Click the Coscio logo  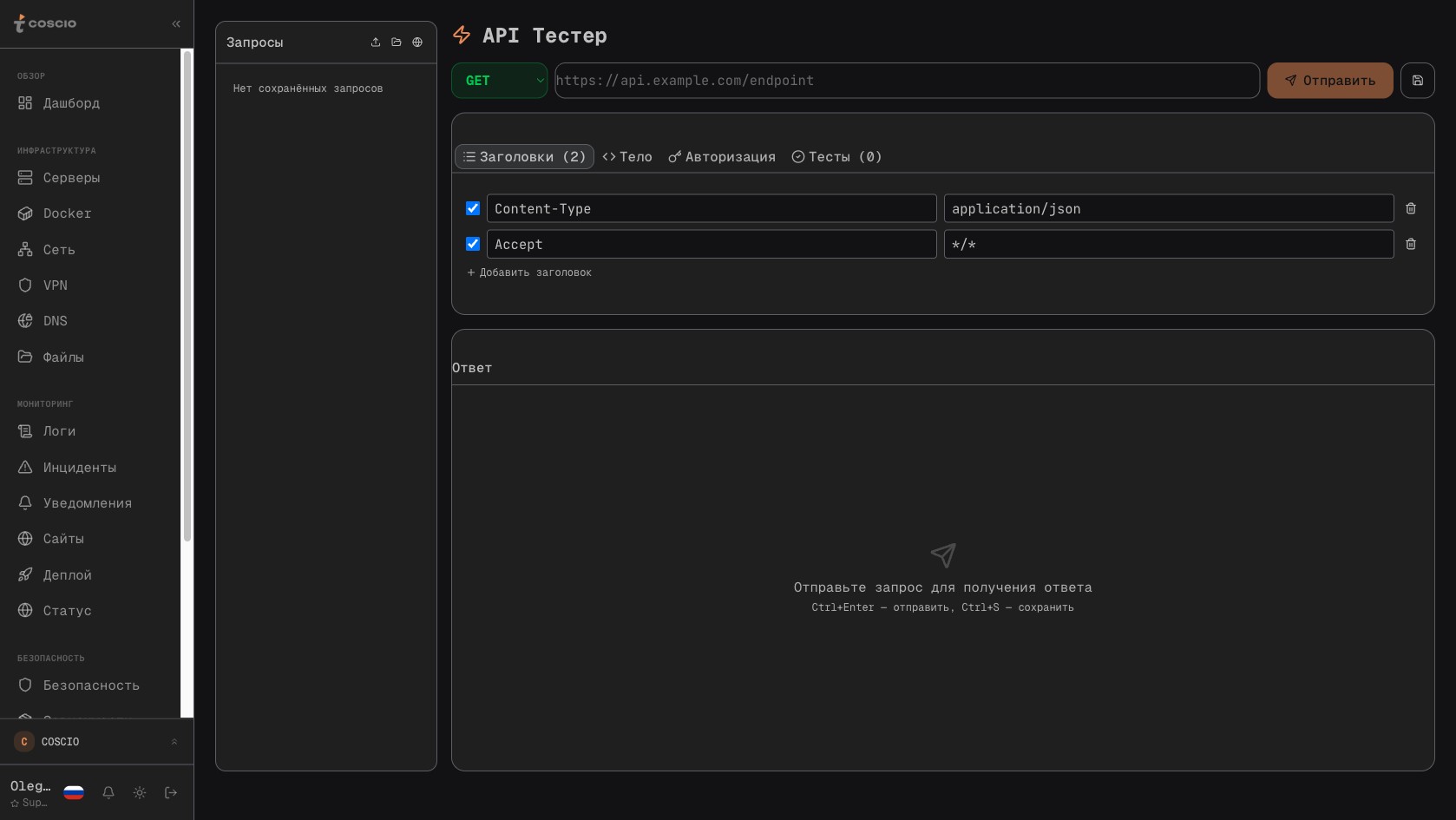point(45,23)
